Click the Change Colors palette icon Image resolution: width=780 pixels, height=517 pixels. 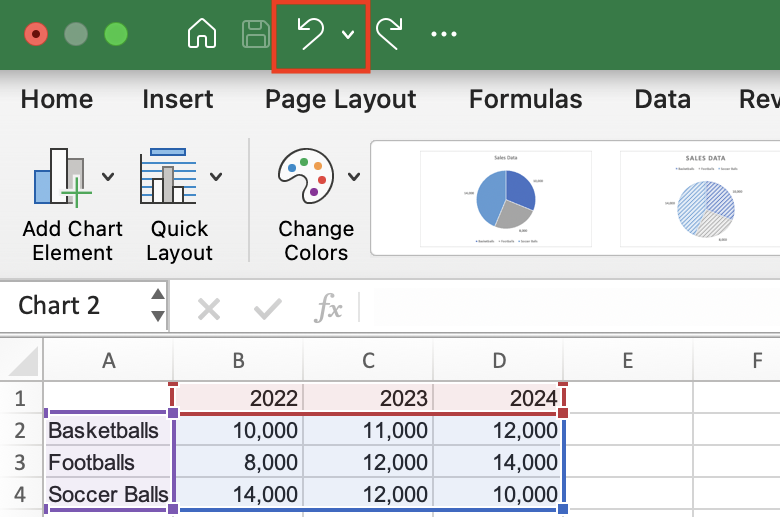point(305,176)
